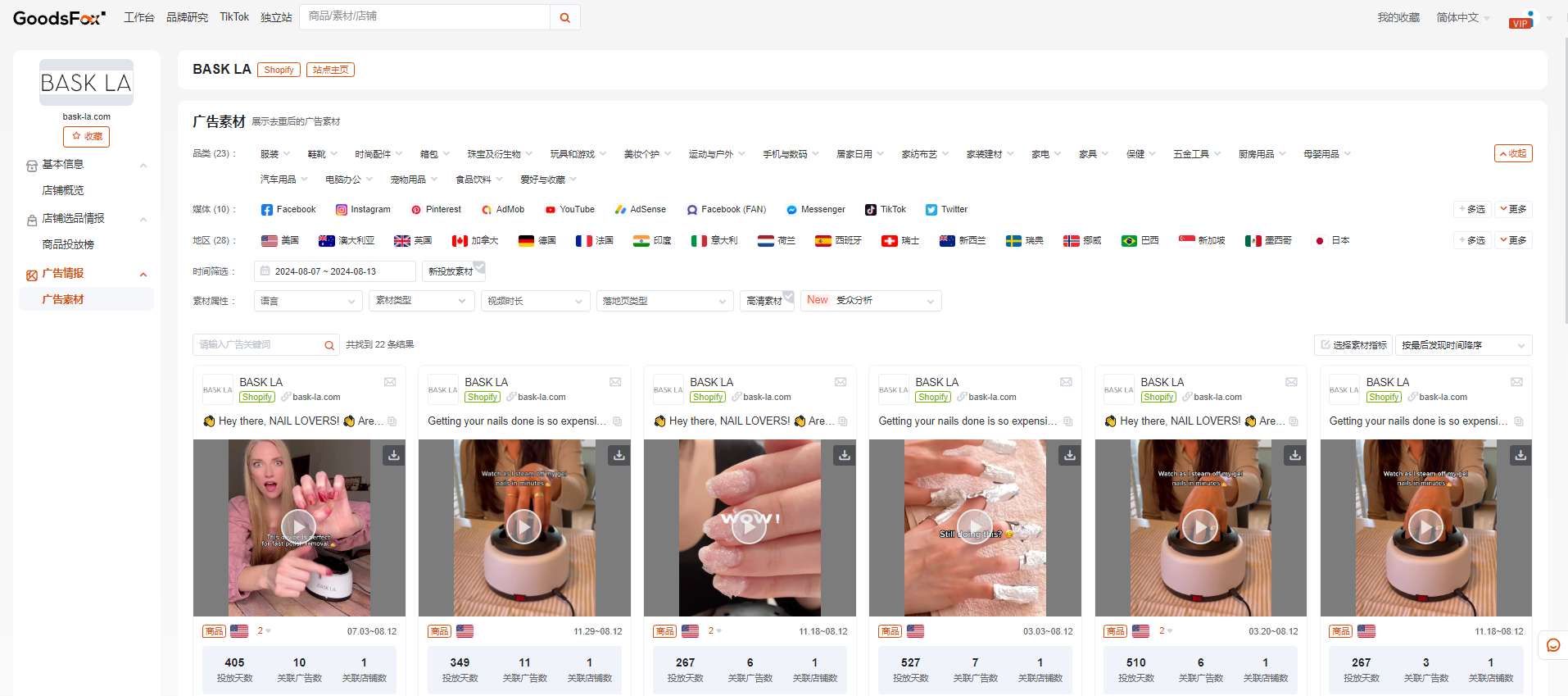1568x696 pixels.
Task: Collapse the 基本信息 sidebar section
Action: tap(86, 165)
